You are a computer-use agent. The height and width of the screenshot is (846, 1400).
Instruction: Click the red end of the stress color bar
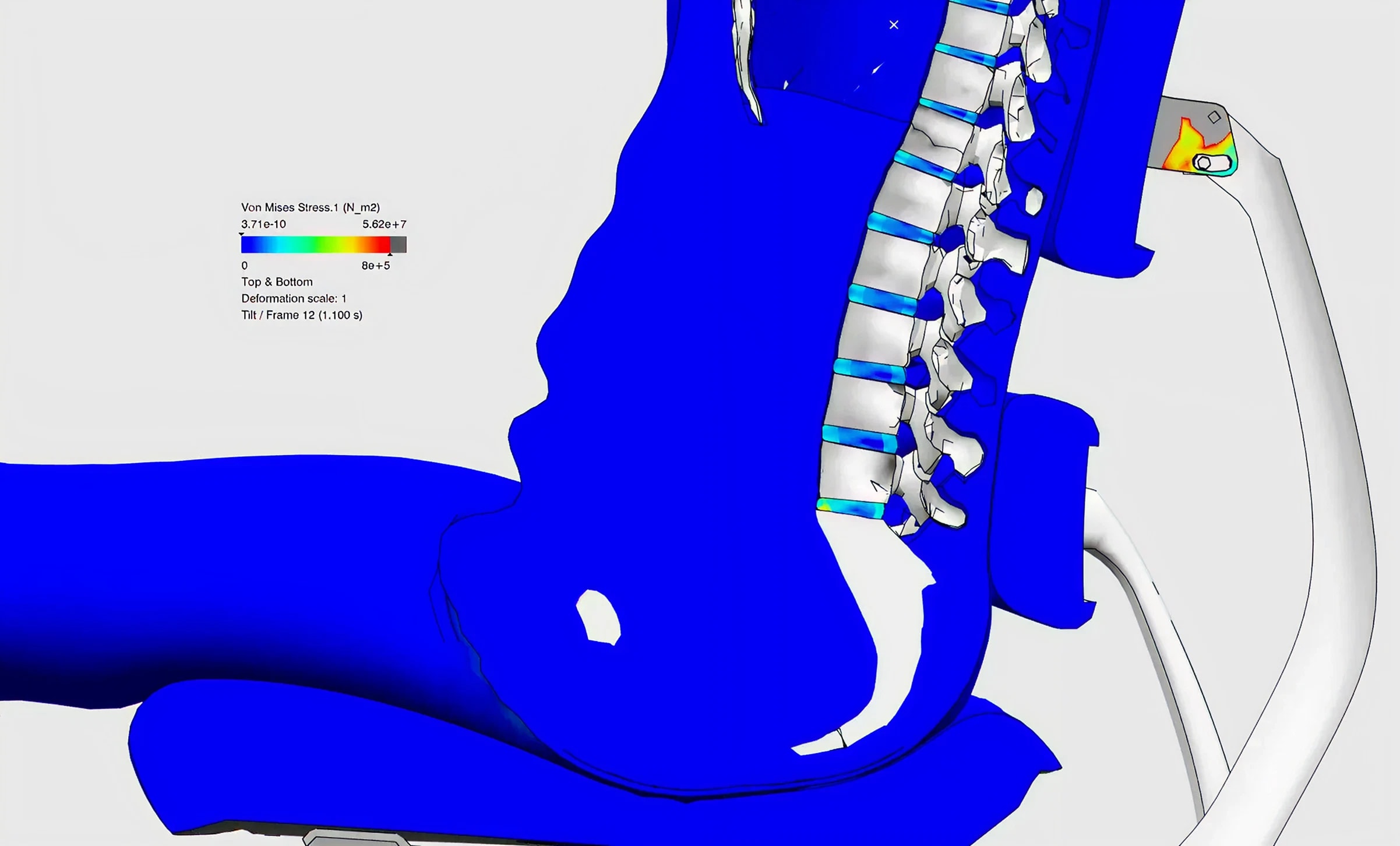click(383, 244)
